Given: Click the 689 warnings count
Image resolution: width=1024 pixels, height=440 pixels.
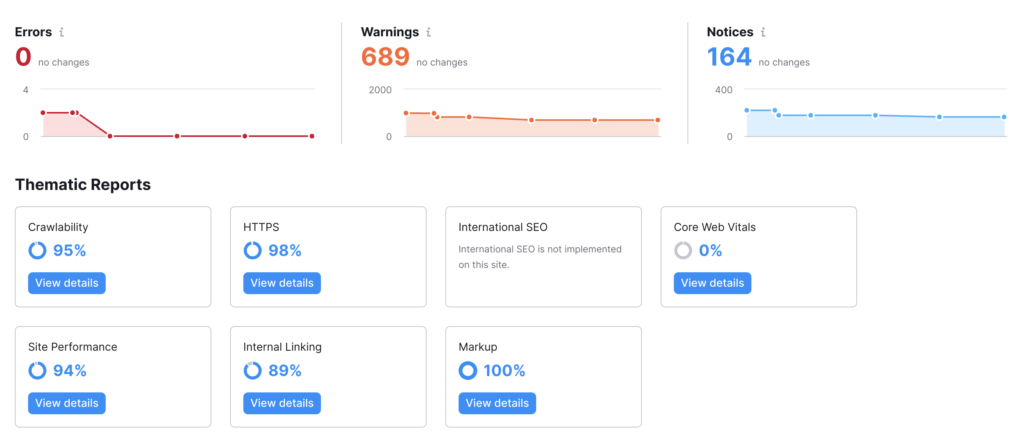Looking at the screenshot, I should 385,57.
